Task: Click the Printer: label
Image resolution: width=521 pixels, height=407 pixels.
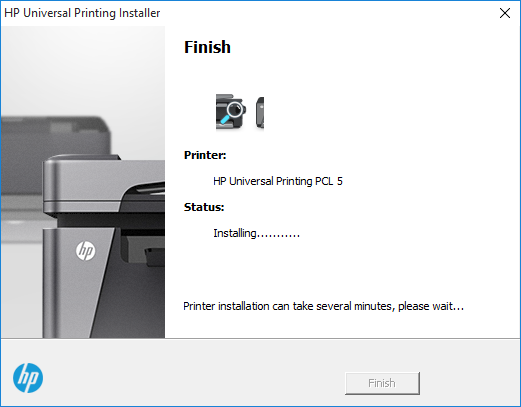Action: point(205,155)
